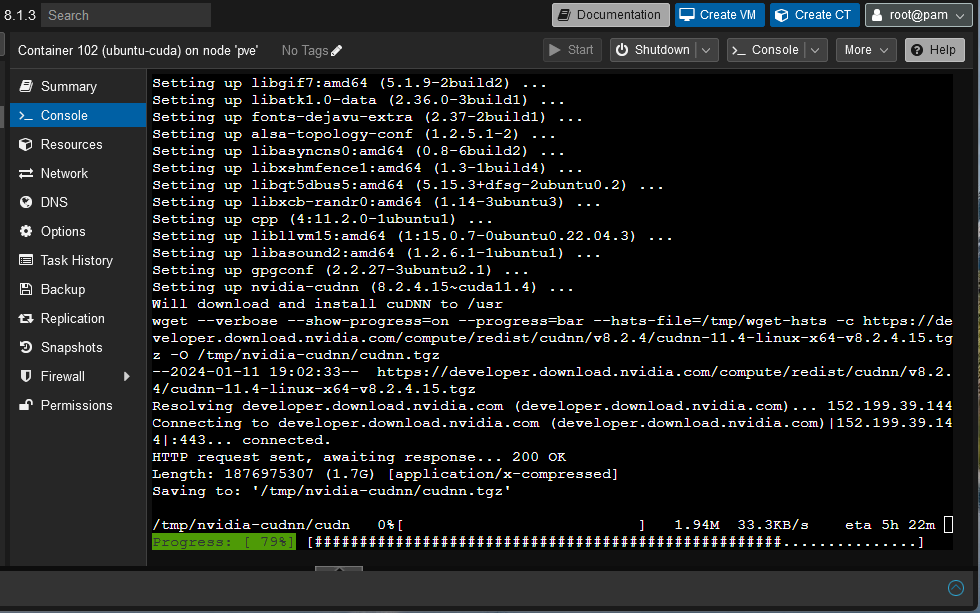View Task History
Screen dimensions: 980x613
click(78, 260)
